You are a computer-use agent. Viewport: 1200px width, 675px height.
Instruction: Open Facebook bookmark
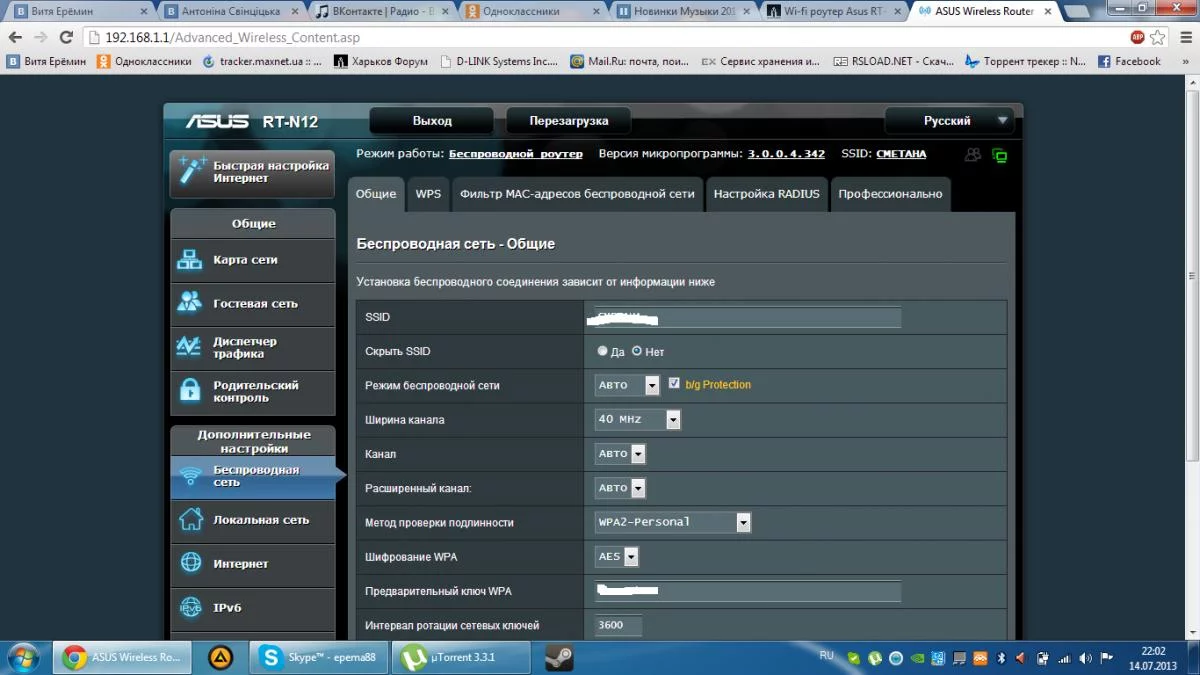tap(1129, 61)
